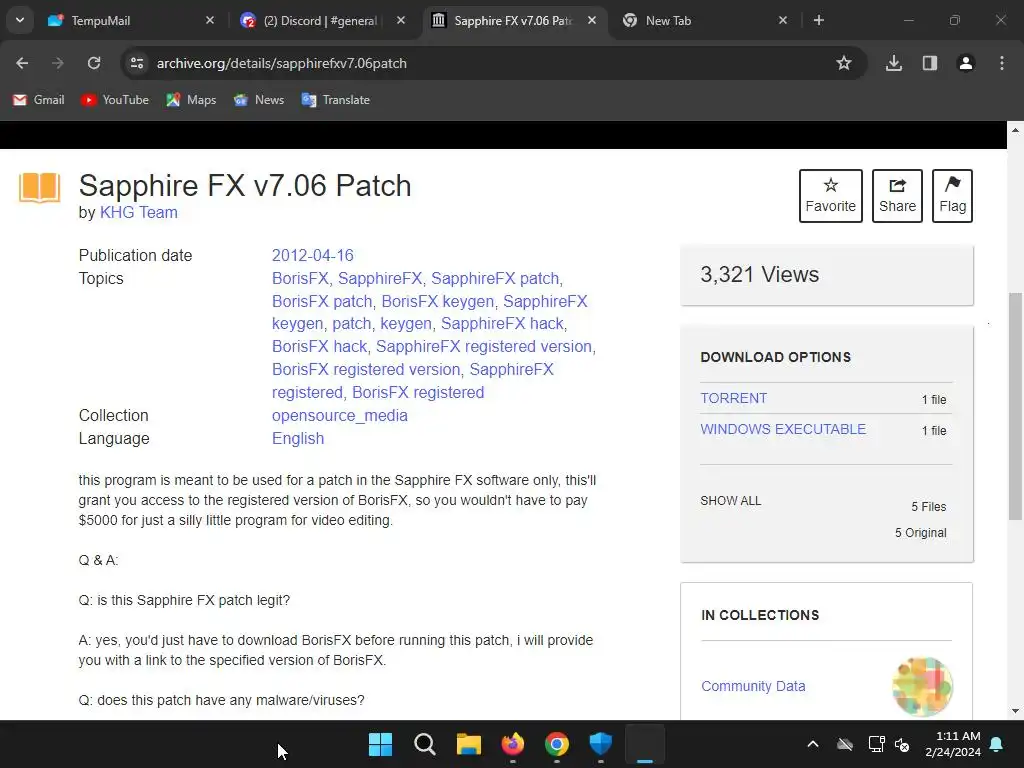Screen dimensions: 1024x768
Task: Flag this item
Action: (952, 196)
